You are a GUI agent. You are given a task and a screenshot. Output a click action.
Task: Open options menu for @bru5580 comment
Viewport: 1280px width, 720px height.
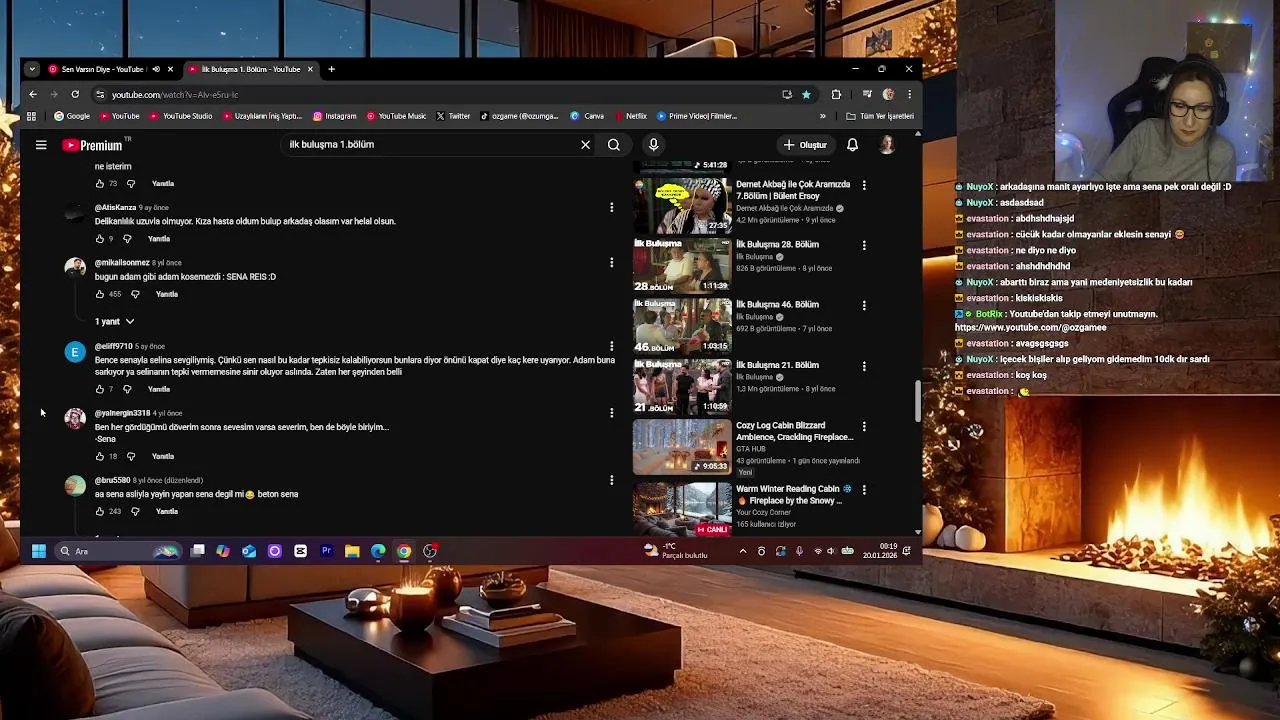pos(611,480)
